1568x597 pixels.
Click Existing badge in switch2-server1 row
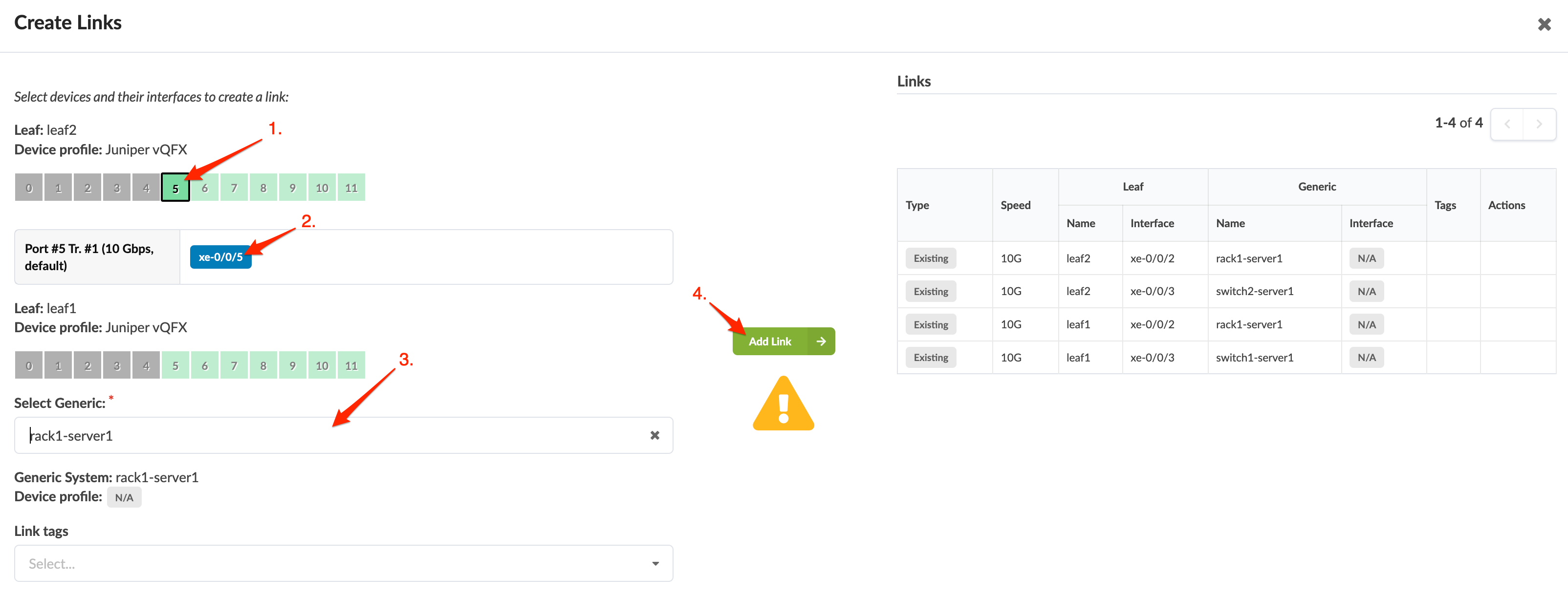point(930,292)
